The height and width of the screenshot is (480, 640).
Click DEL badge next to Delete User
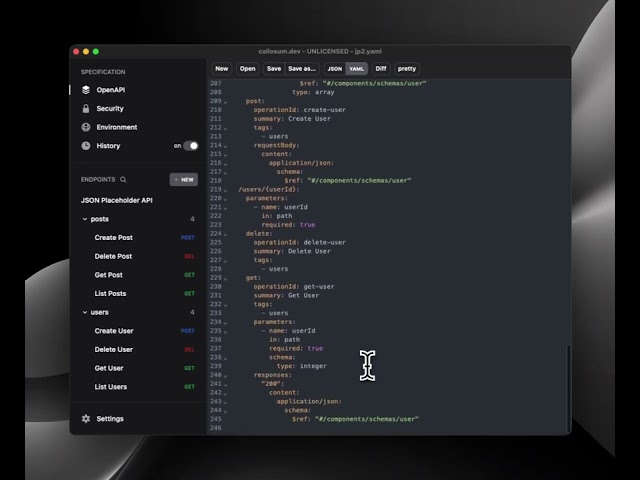click(189, 350)
